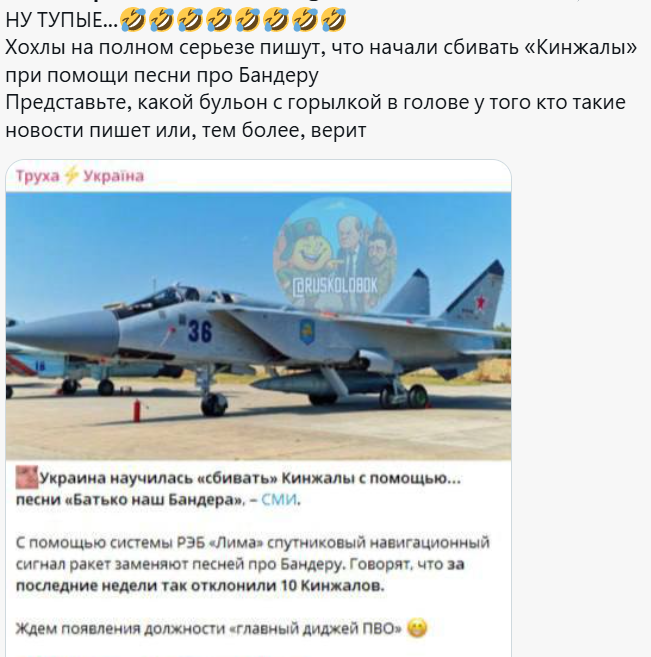Click the Труха Україна channel name

click(80, 176)
